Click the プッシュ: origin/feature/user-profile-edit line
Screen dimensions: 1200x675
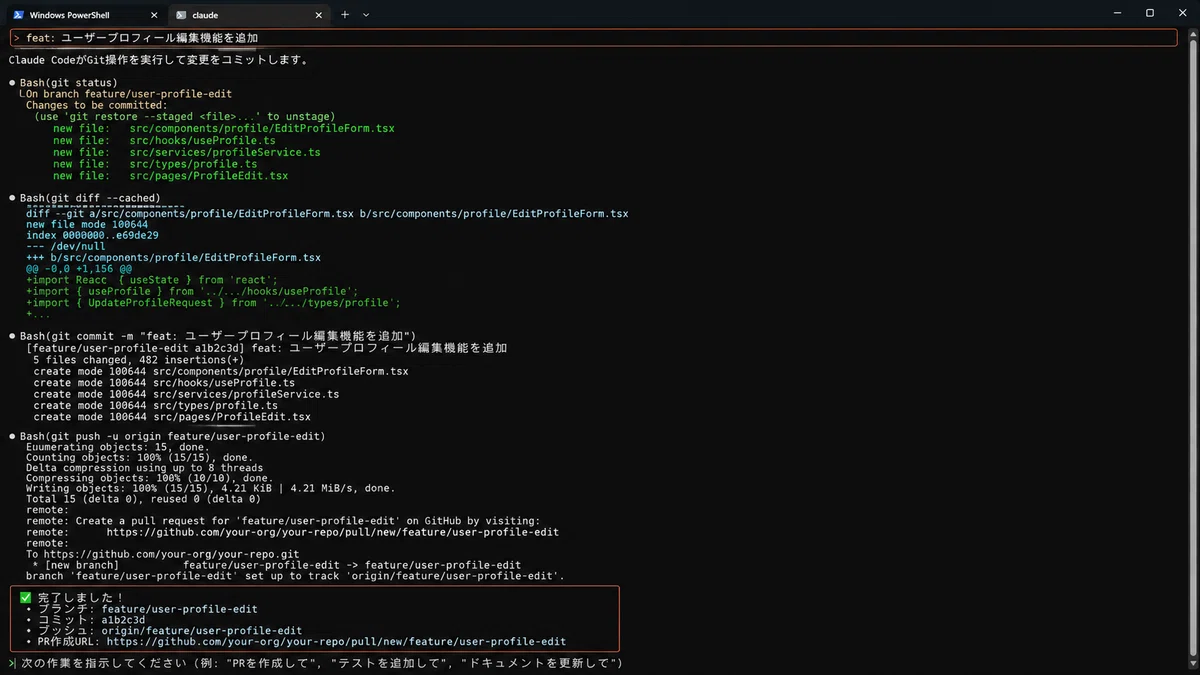pyautogui.click(x=164, y=631)
